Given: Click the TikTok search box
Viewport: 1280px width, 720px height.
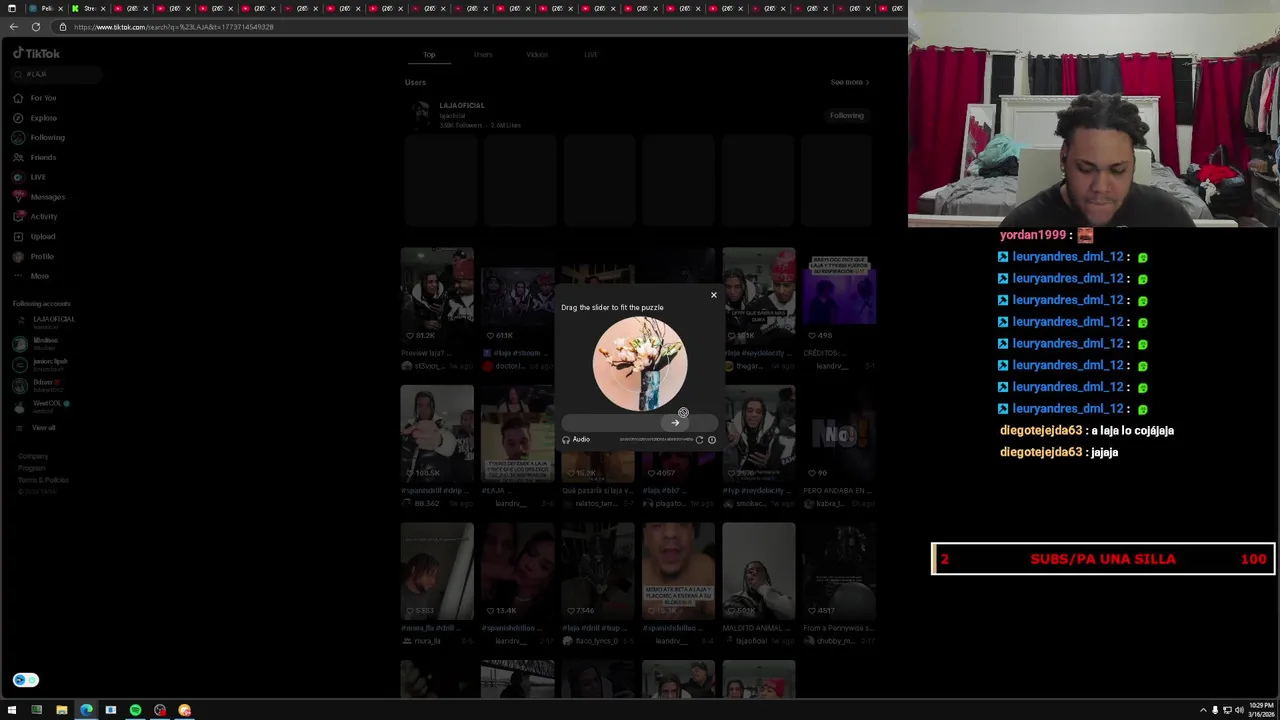Looking at the screenshot, I should [x=56, y=74].
